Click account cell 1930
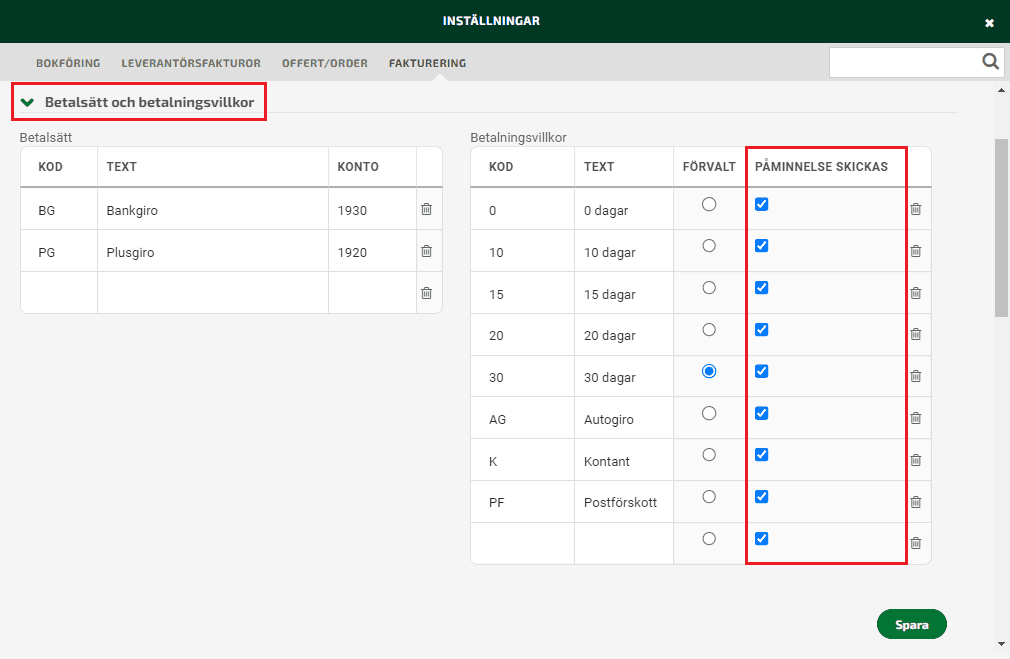The image size is (1010, 659). (372, 209)
